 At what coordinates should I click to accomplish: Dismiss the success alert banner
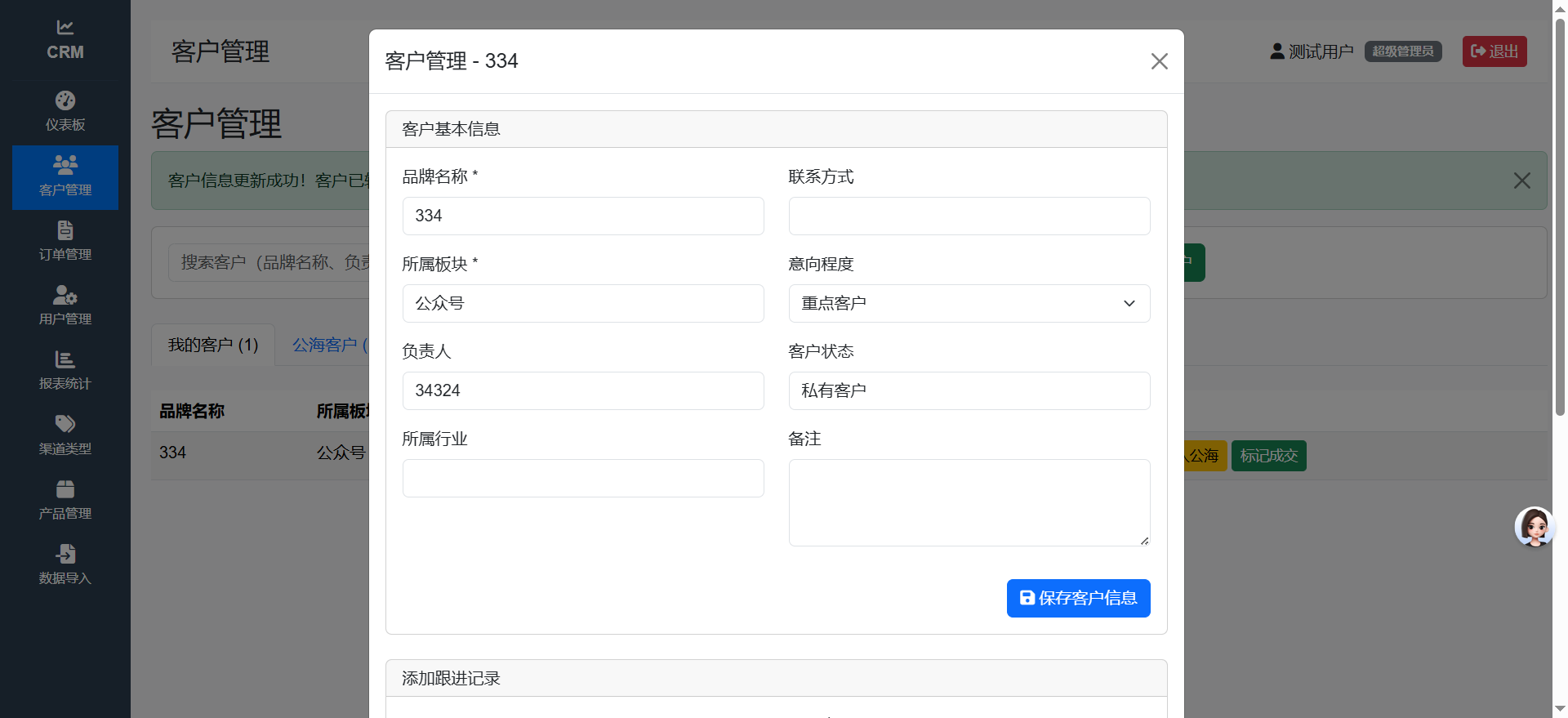click(x=1521, y=181)
